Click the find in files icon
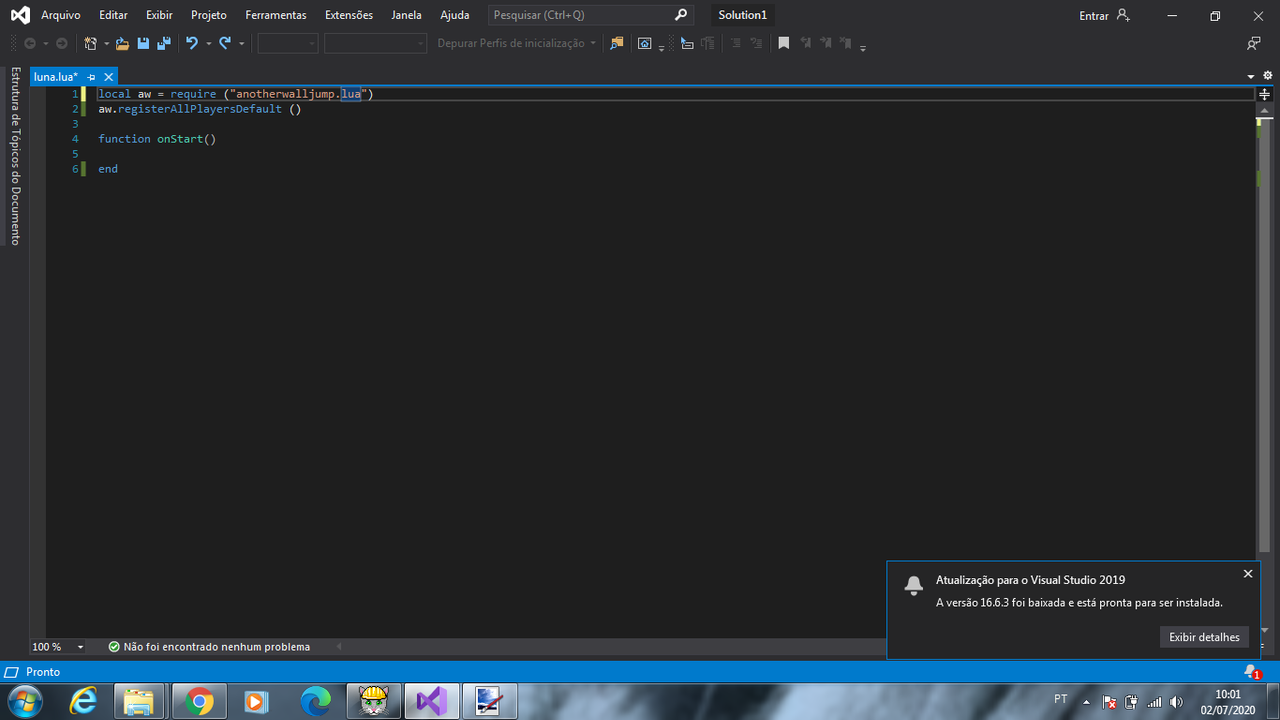The width and height of the screenshot is (1280, 720). coord(616,43)
